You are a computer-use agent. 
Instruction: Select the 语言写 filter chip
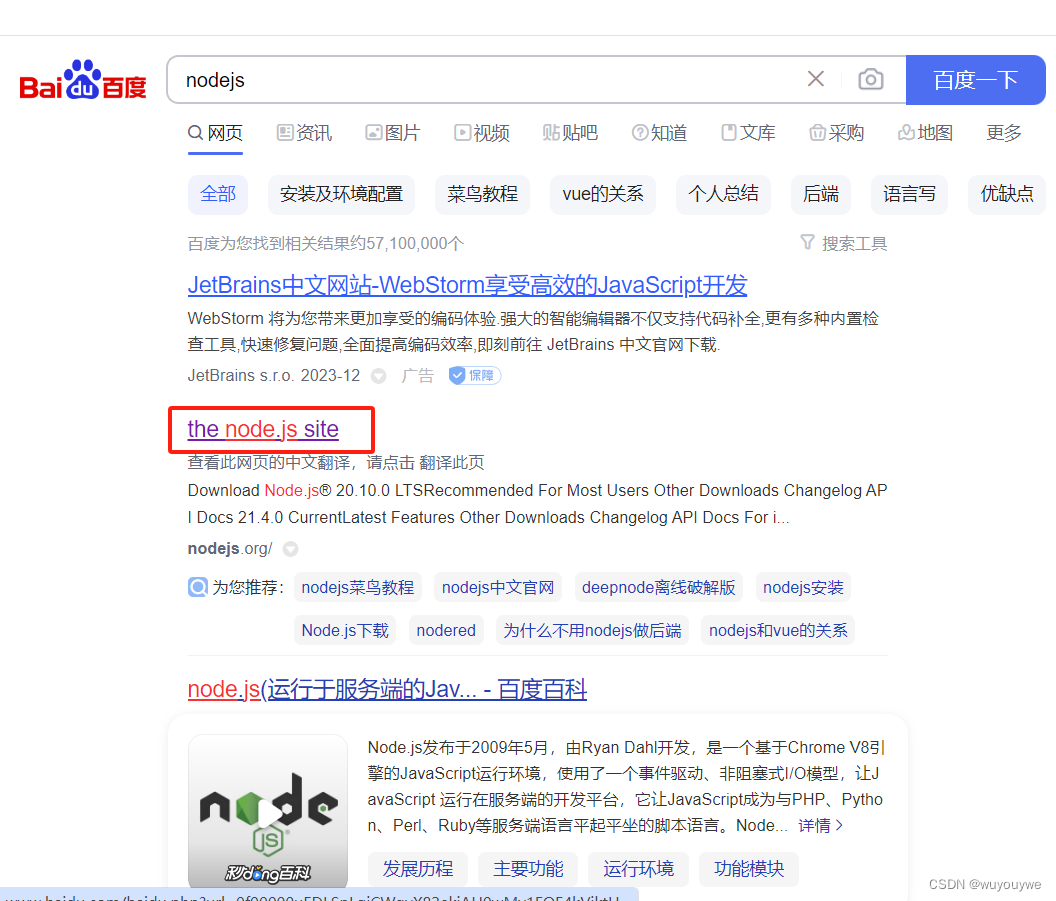pyautogui.click(x=909, y=195)
